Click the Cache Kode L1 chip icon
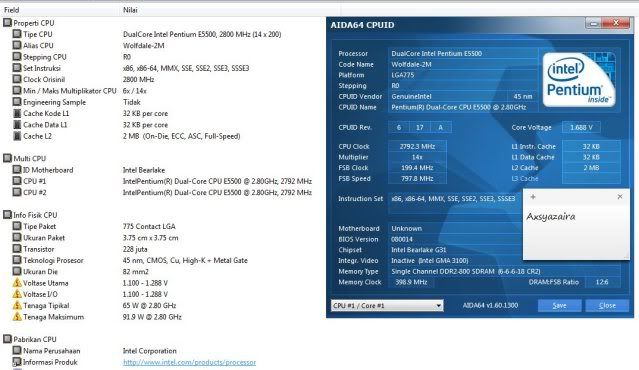The width and height of the screenshot is (639, 370). tap(17, 113)
